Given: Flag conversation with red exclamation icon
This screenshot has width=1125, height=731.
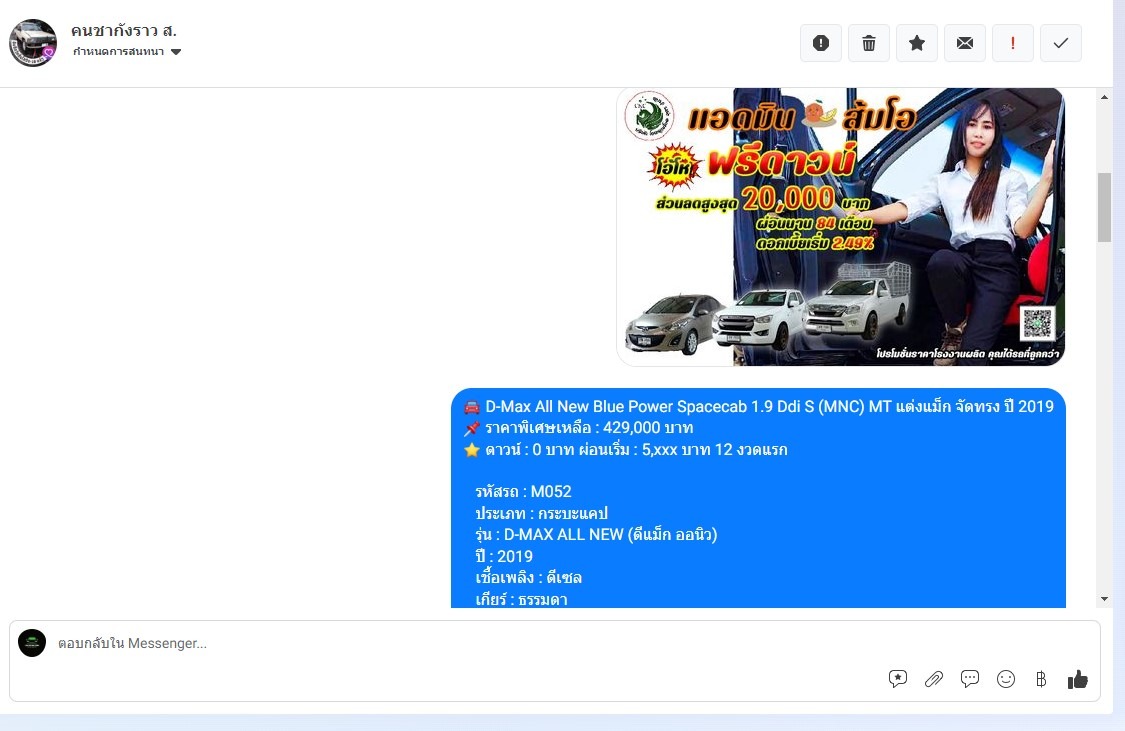Looking at the screenshot, I should click(1012, 43).
